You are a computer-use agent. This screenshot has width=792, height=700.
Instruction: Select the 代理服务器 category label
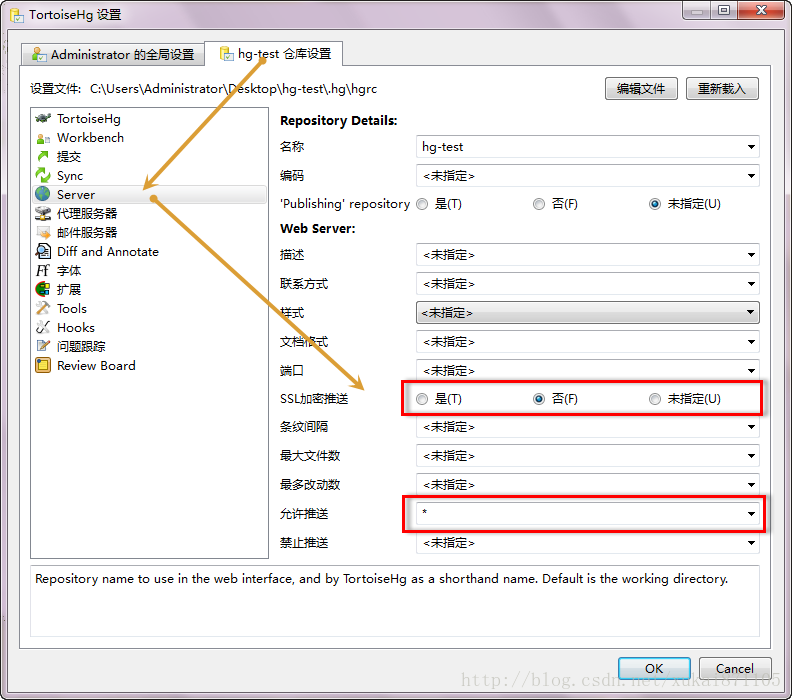point(87,214)
